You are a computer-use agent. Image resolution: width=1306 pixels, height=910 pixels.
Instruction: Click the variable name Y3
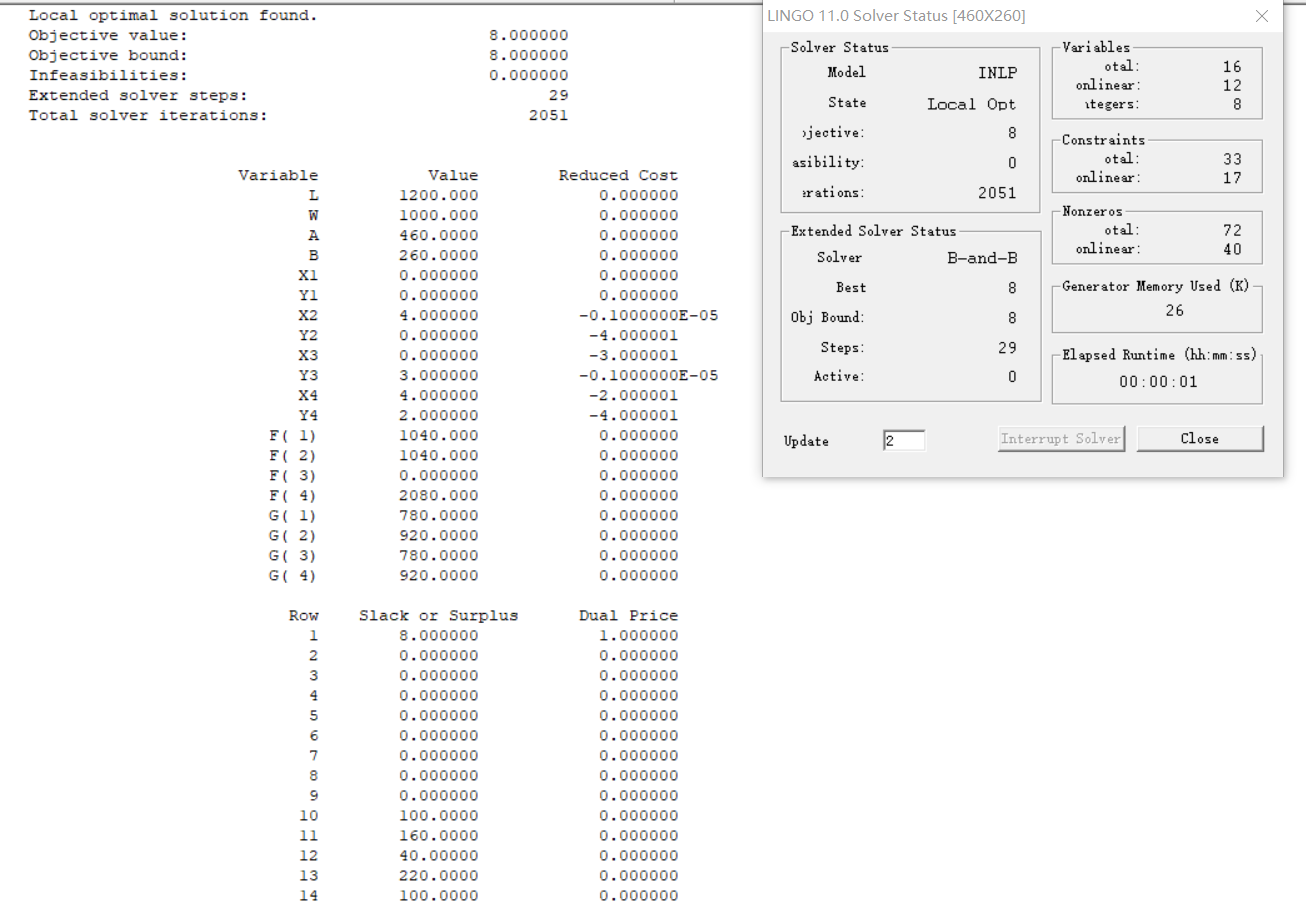click(308, 376)
